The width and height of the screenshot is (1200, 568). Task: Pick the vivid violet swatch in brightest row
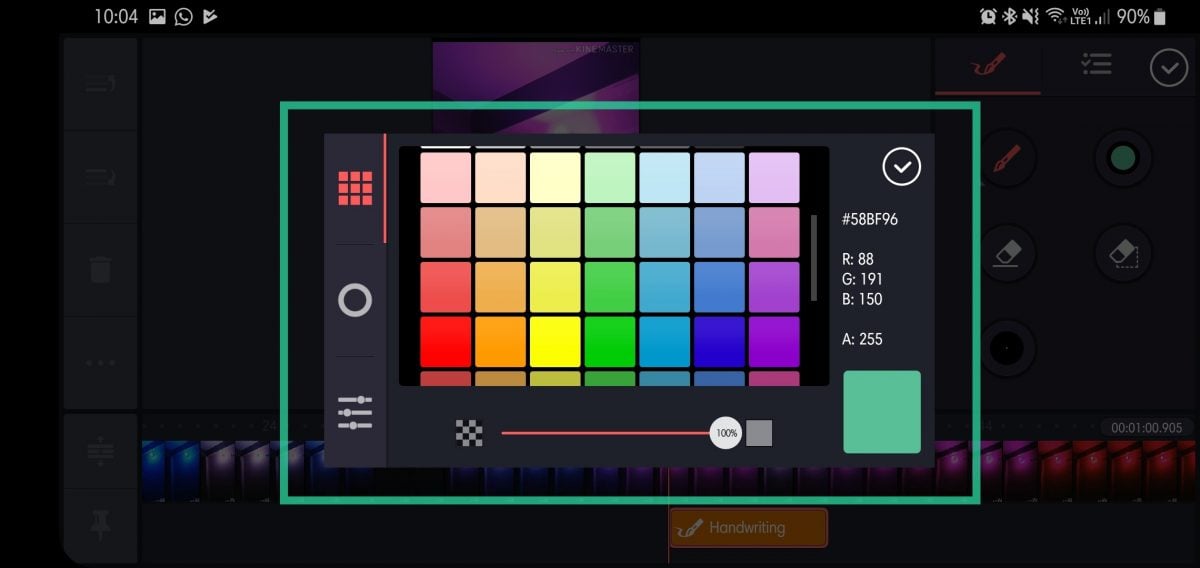pos(774,342)
